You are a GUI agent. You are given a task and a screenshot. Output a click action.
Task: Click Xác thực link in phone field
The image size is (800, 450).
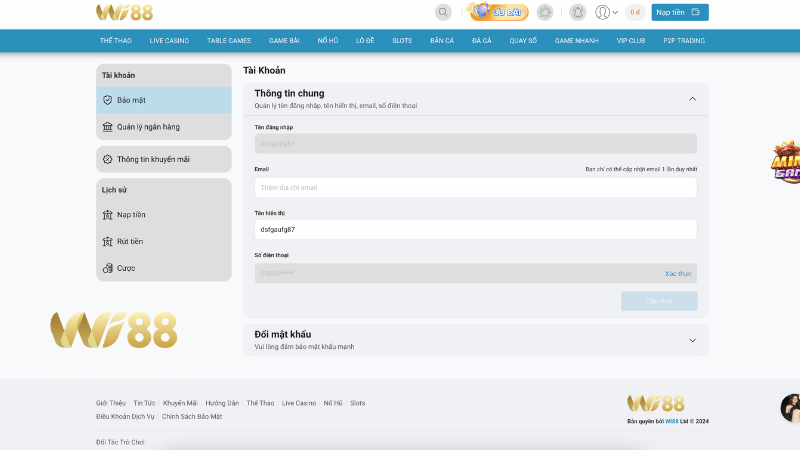677,273
